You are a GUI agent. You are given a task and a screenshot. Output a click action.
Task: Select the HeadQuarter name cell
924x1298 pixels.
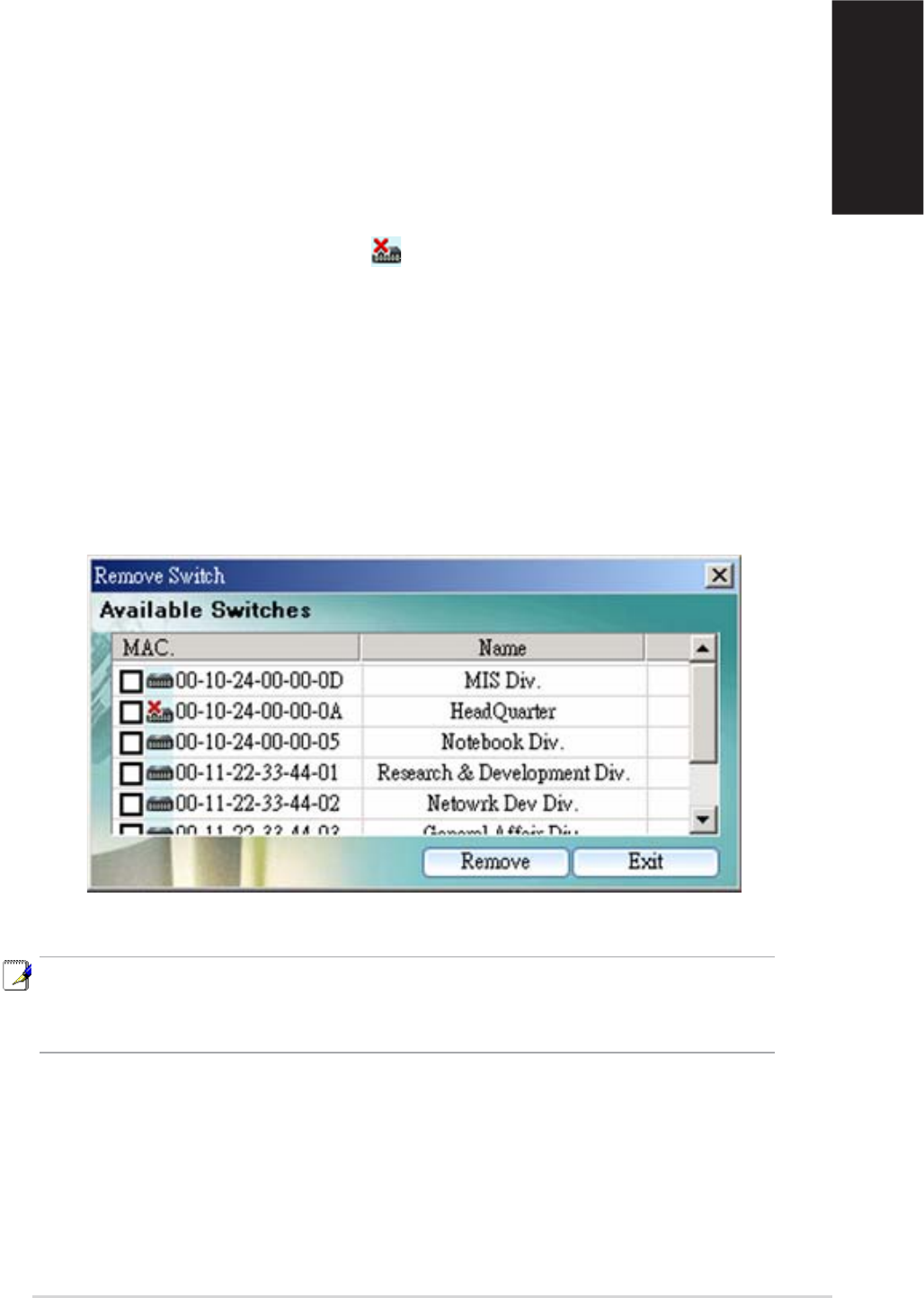click(502, 711)
